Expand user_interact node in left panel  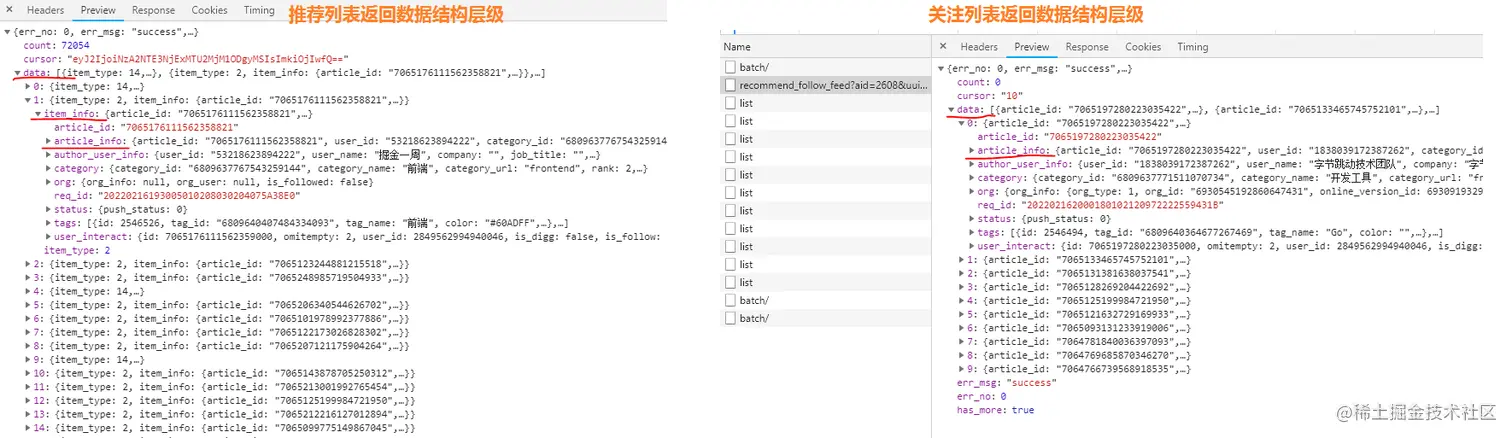pyautogui.click(x=47, y=237)
